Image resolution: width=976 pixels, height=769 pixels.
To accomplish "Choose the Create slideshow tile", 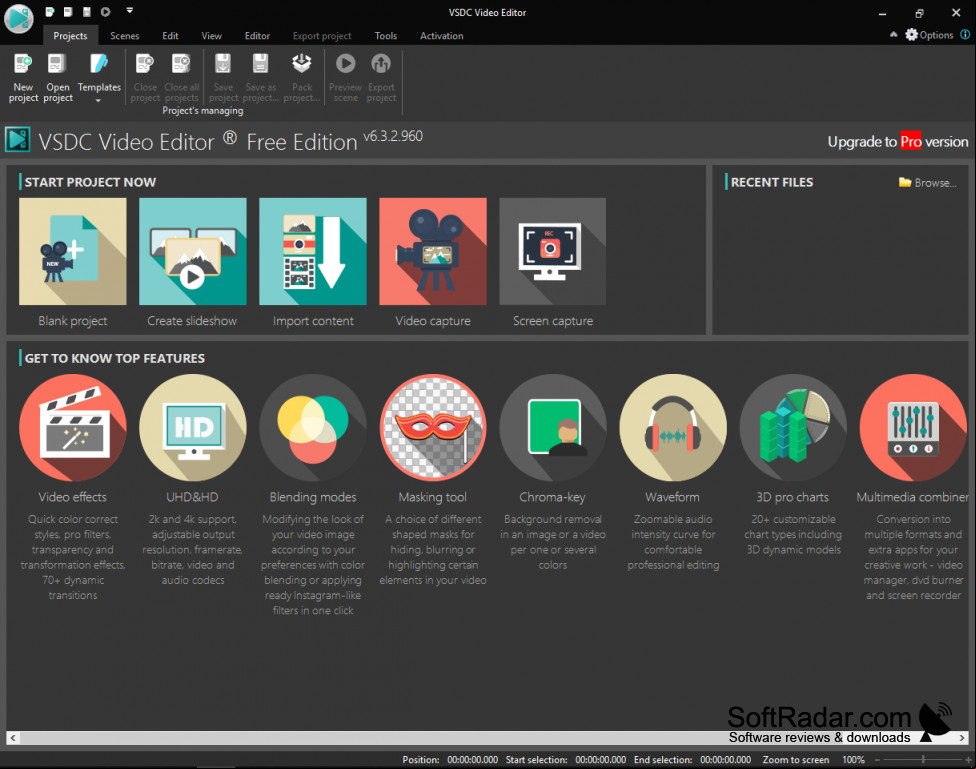I will tap(193, 252).
